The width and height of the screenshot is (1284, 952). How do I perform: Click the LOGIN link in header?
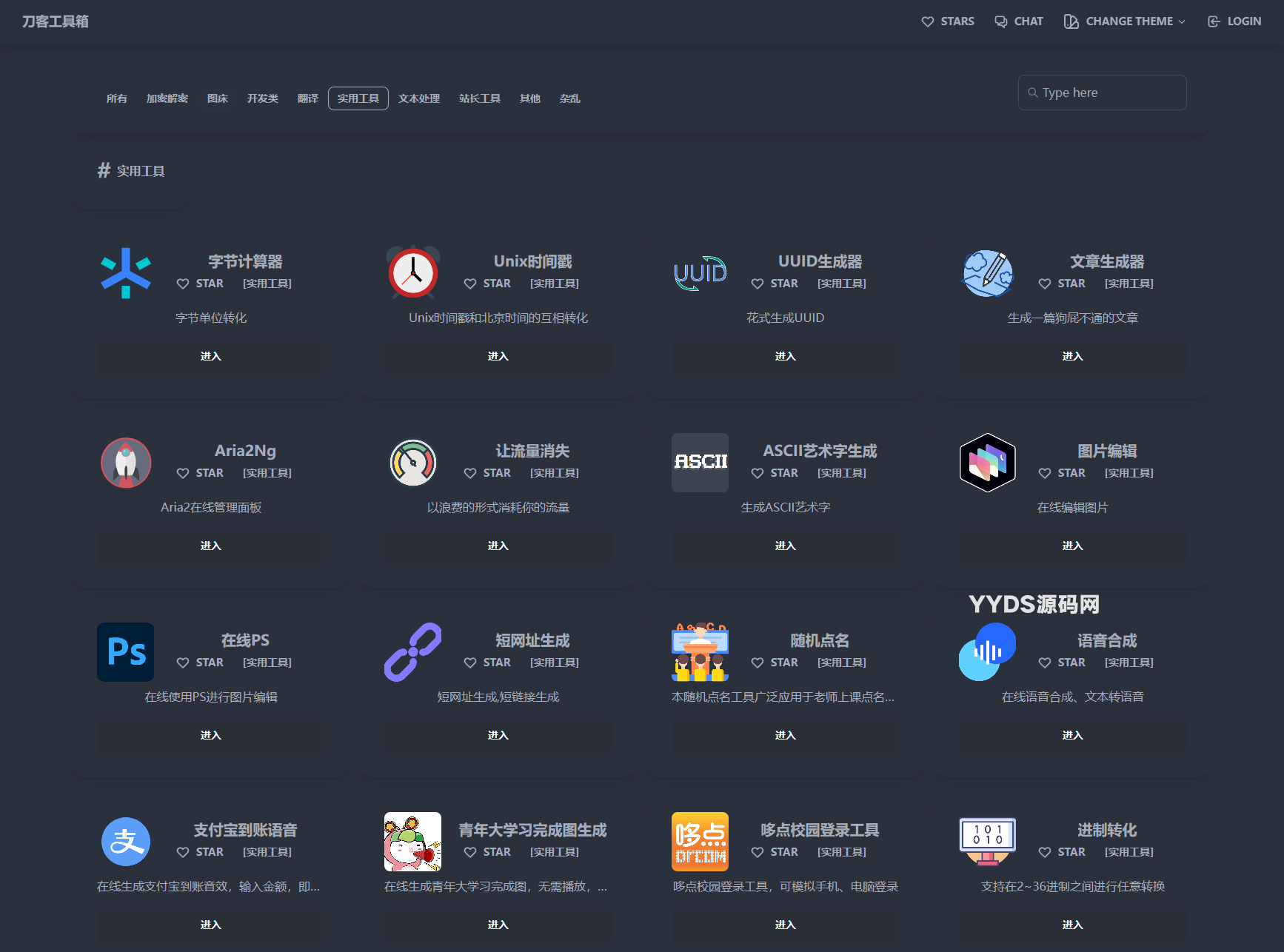(x=1234, y=21)
